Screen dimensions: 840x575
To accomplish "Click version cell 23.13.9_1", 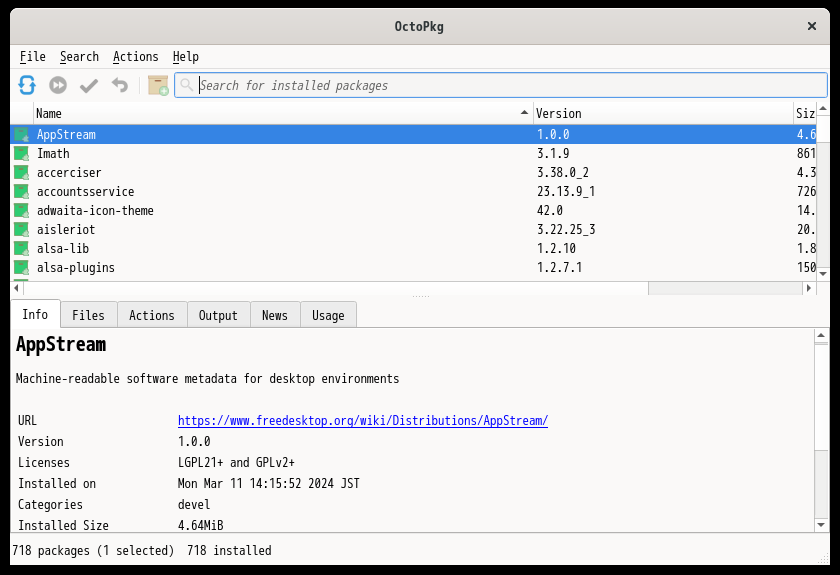I will 566,192.
